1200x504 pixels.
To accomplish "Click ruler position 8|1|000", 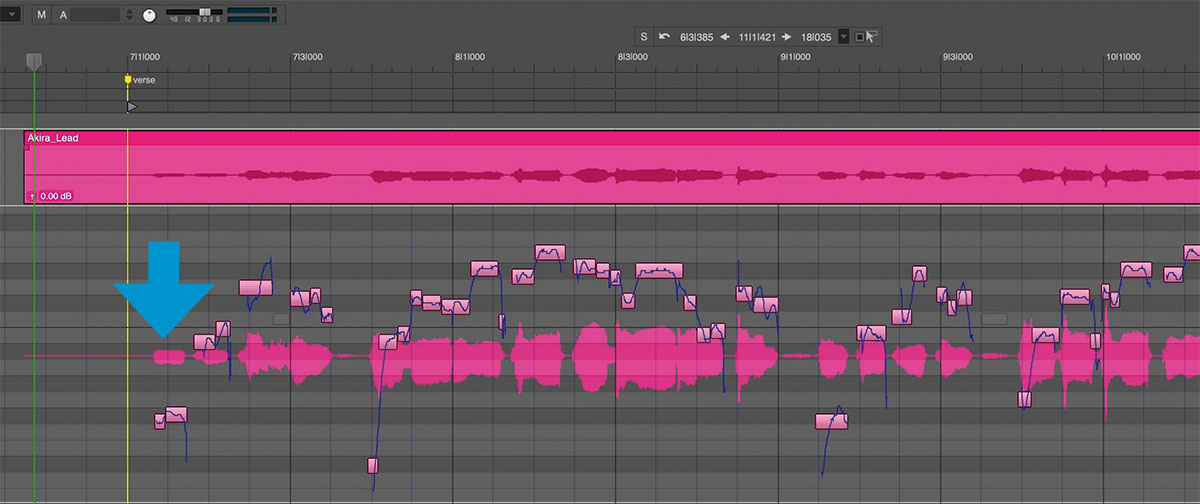I will [470, 58].
